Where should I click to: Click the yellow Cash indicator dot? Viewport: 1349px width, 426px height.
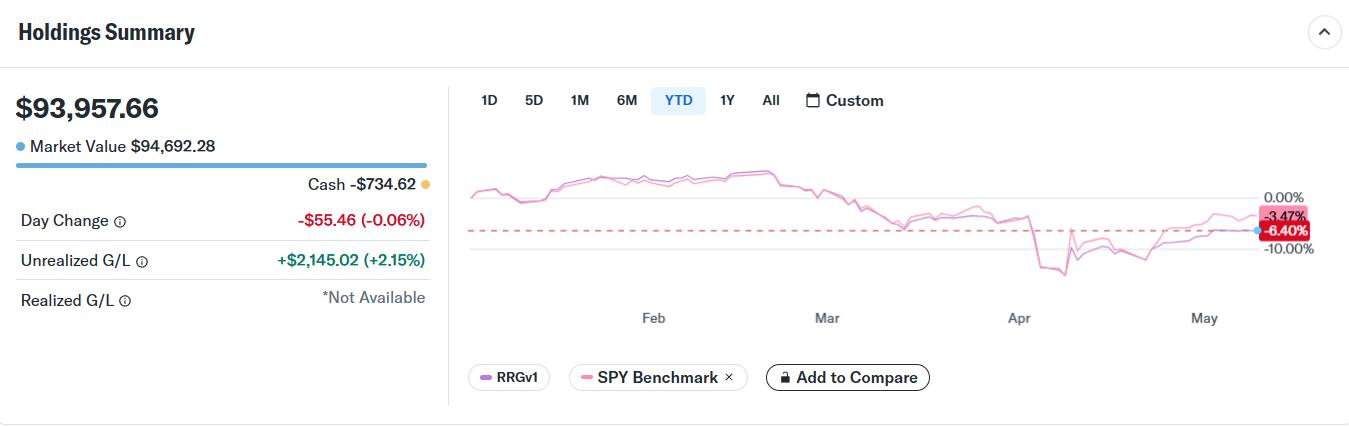tap(425, 184)
